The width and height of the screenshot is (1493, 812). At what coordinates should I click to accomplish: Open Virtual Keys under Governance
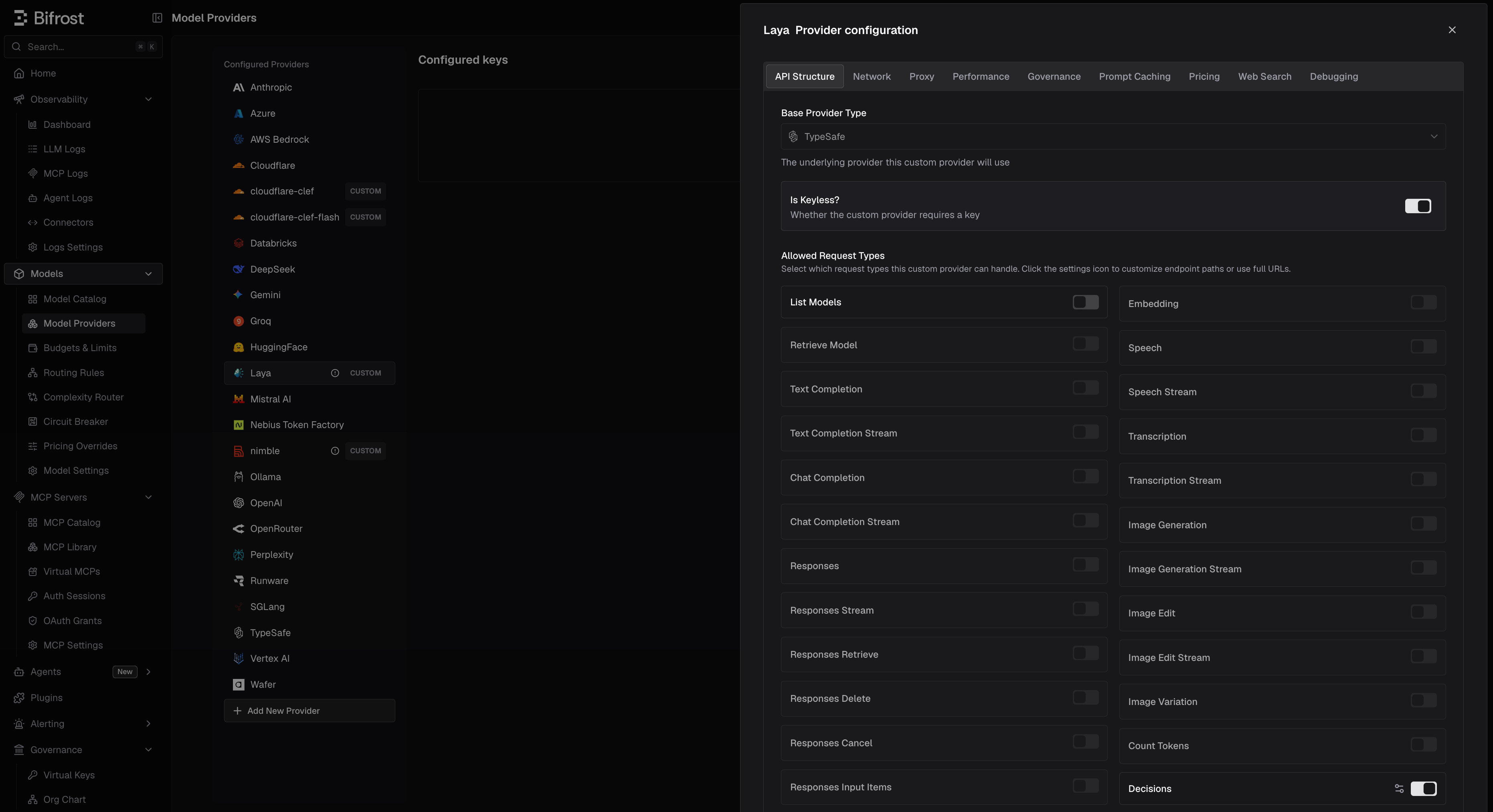coord(69,776)
